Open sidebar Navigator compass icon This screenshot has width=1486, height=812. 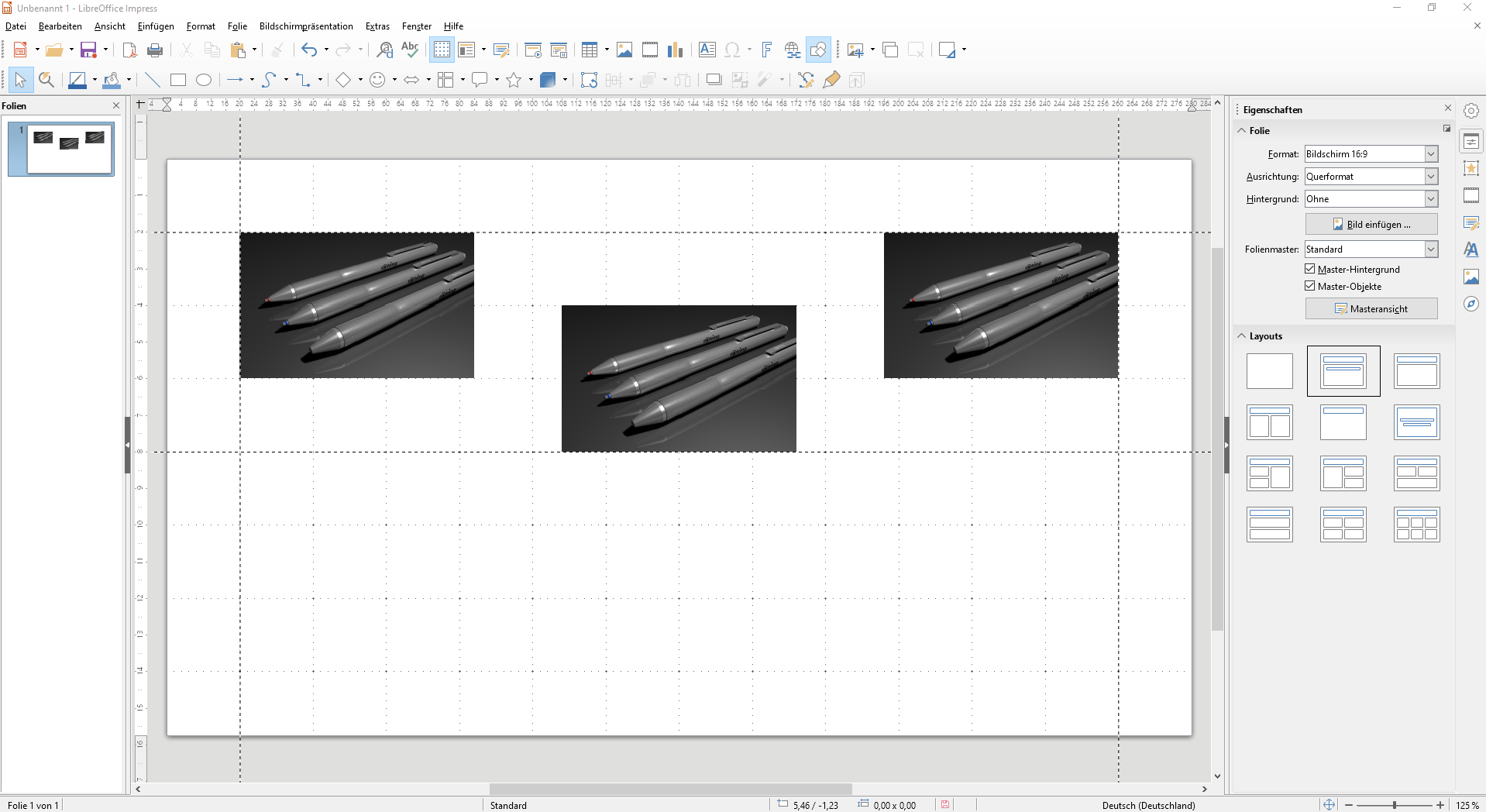click(x=1471, y=304)
